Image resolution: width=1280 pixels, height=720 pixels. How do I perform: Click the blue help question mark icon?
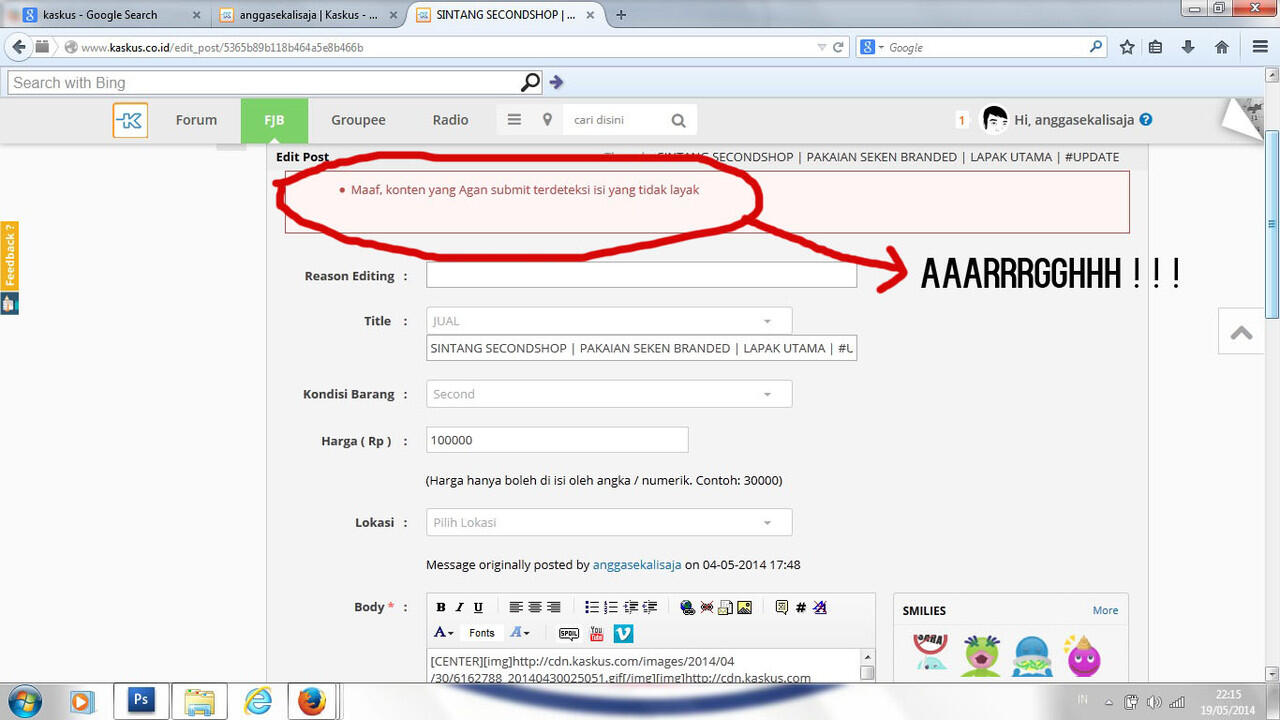(1146, 119)
